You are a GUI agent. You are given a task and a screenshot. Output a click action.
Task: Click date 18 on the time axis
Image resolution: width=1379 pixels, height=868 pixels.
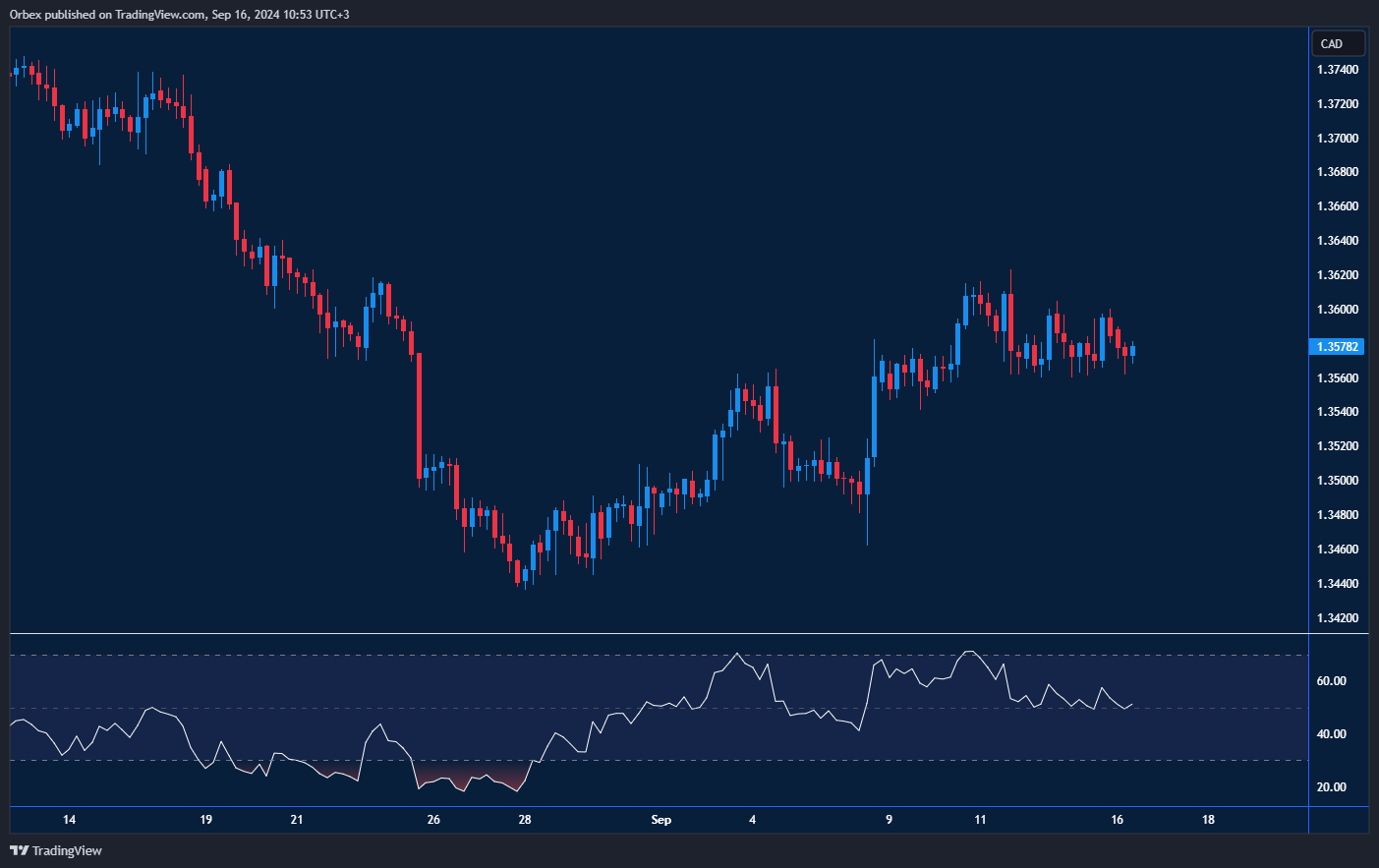pyautogui.click(x=1208, y=820)
